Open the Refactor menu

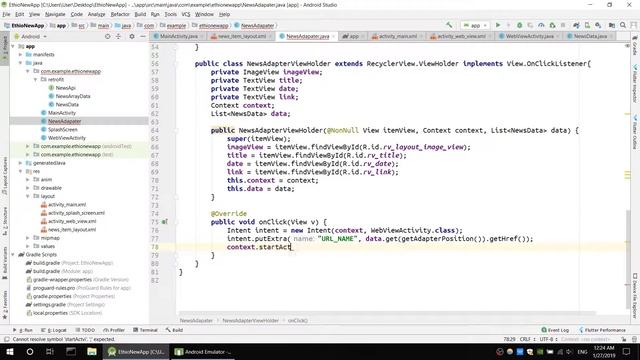pyautogui.click(x=120, y=14)
